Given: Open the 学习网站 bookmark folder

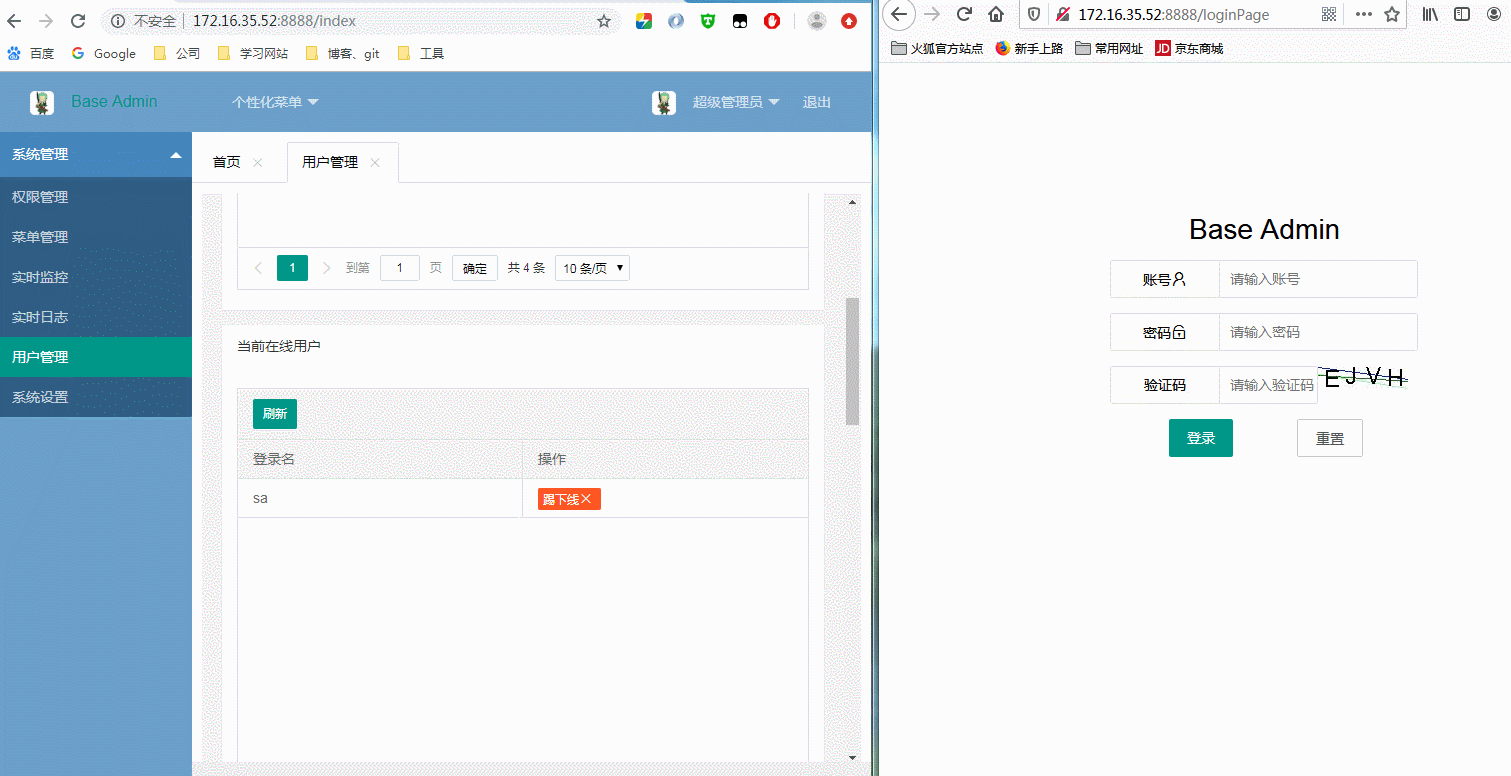Looking at the screenshot, I should tap(252, 54).
